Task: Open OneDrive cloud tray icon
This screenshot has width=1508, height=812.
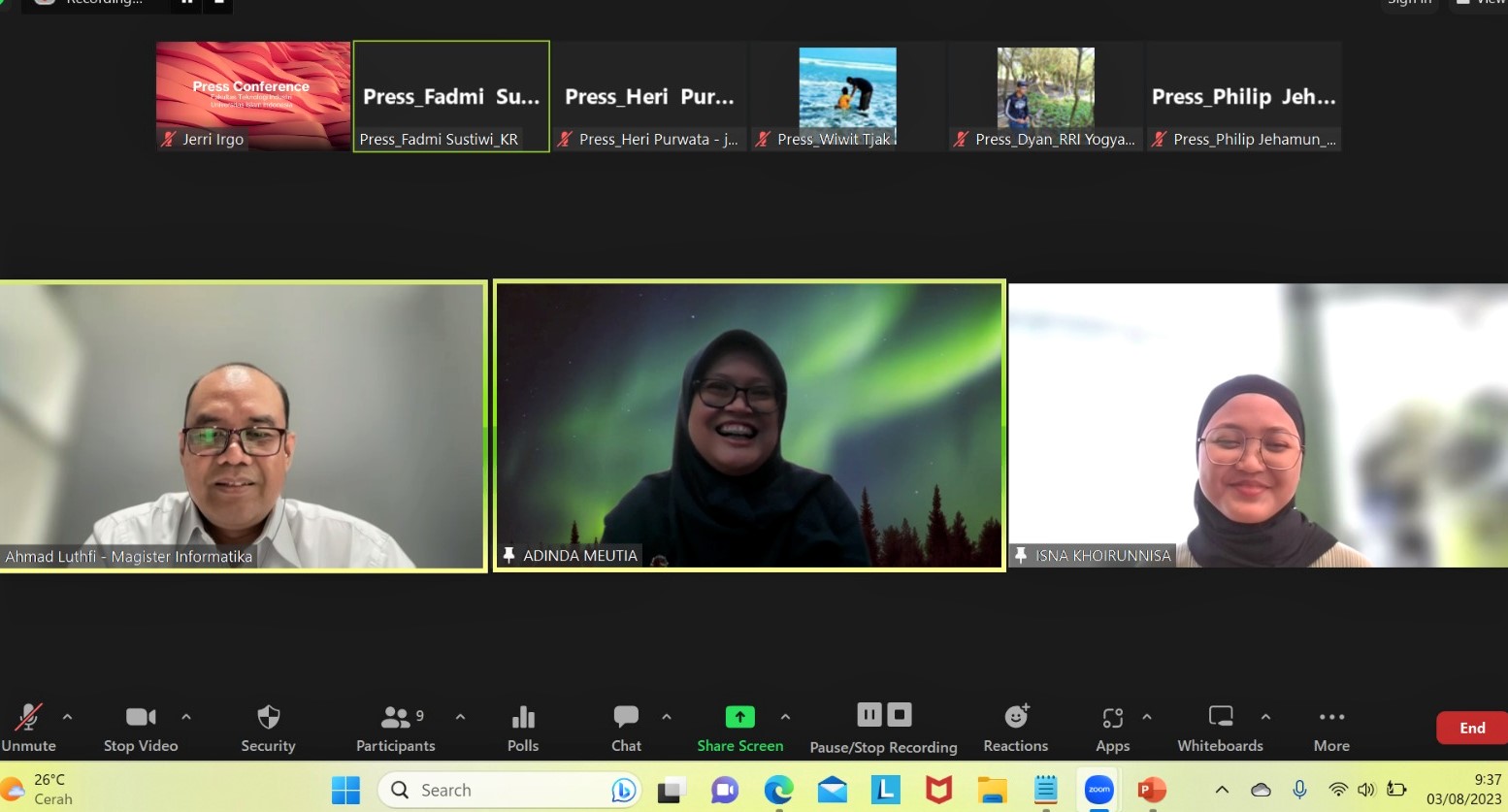Action: [1261, 790]
